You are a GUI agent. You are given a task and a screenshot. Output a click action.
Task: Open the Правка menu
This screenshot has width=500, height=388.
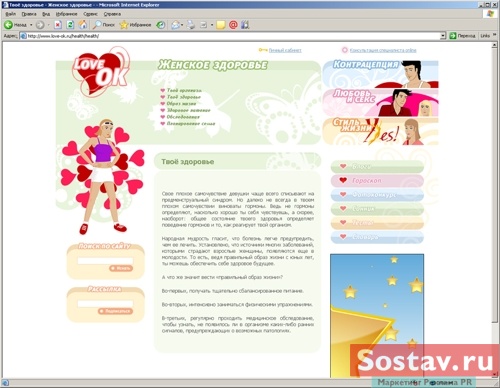click(29, 14)
